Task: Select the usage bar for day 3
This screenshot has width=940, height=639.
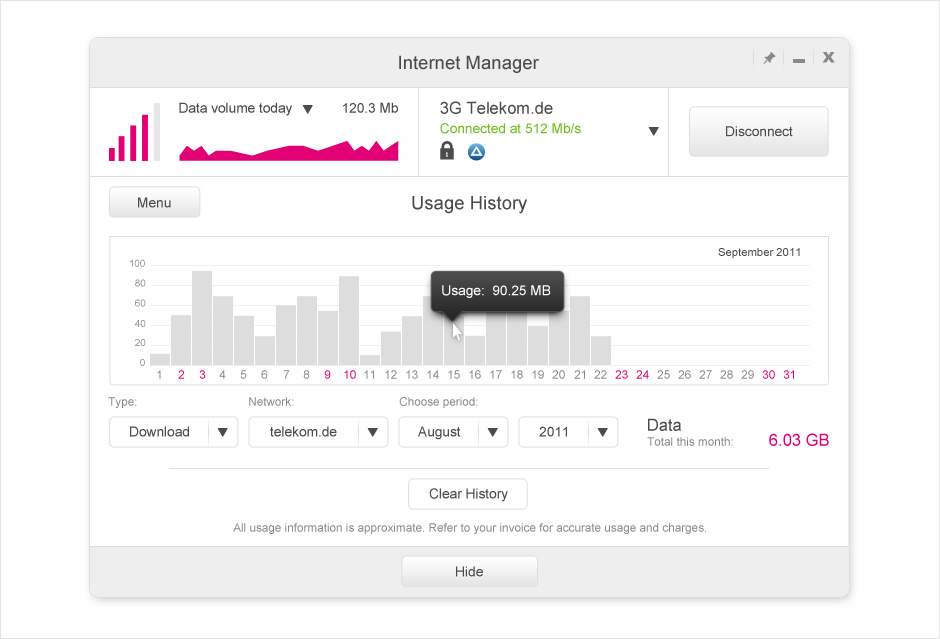Action: coord(202,318)
